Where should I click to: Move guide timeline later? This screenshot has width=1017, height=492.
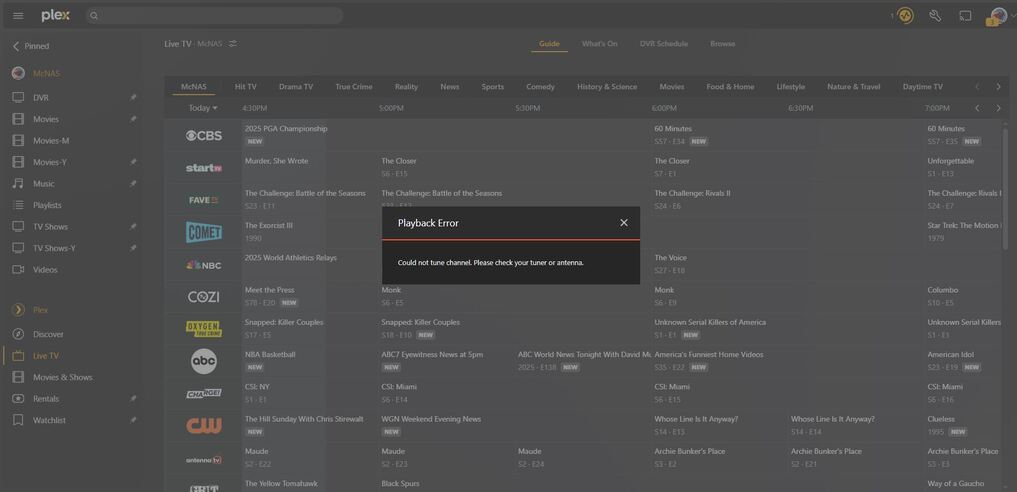(998, 108)
